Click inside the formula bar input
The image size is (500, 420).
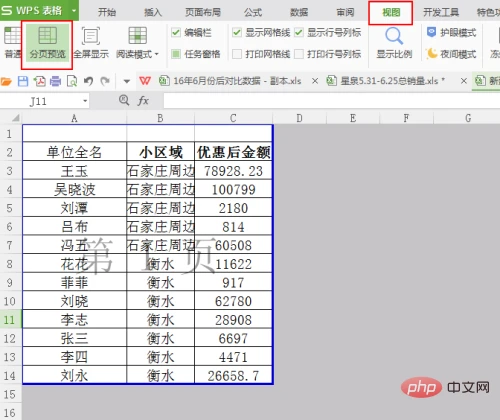point(332,101)
